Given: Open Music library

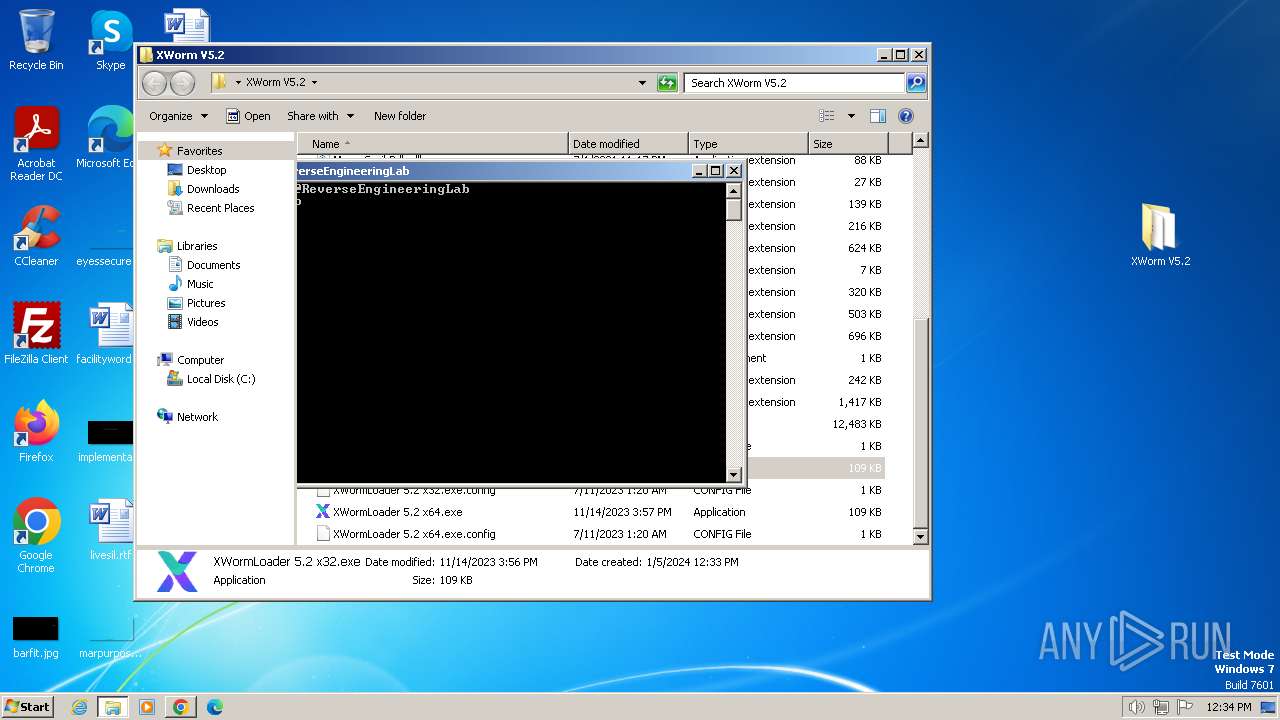Looking at the screenshot, I should coord(200,284).
